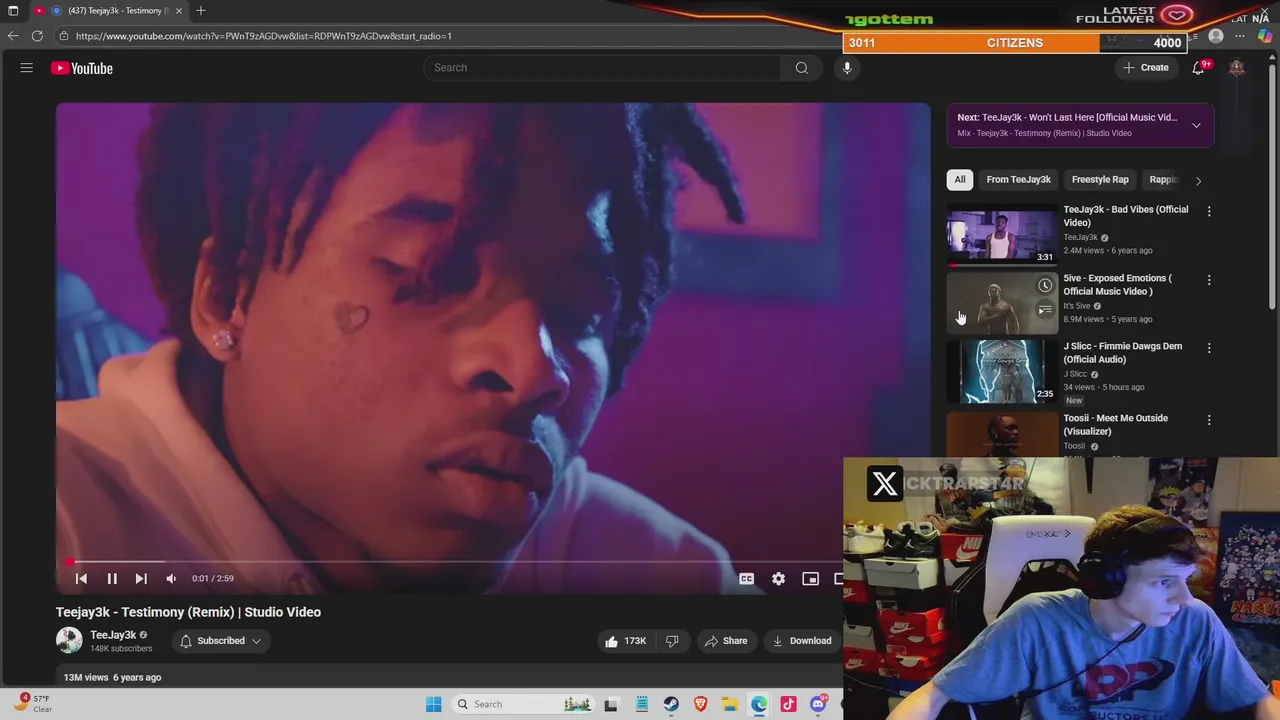This screenshot has height=720, width=1280.
Task: Open Discord from the taskbar
Action: point(819,704)
